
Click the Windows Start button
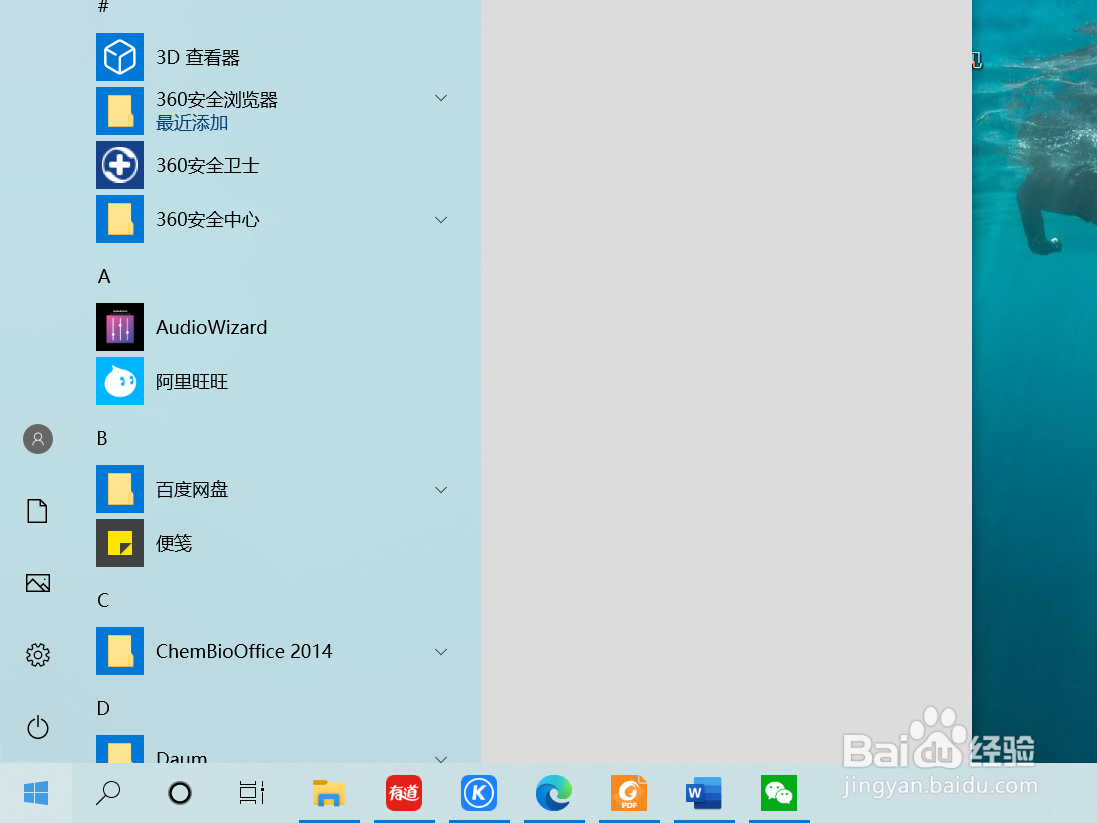[36, 793]
